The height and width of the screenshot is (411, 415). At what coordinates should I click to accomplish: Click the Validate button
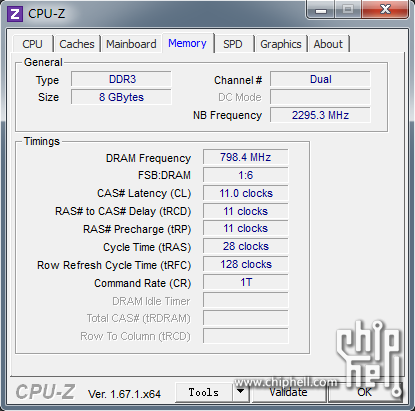click(289, 392)
